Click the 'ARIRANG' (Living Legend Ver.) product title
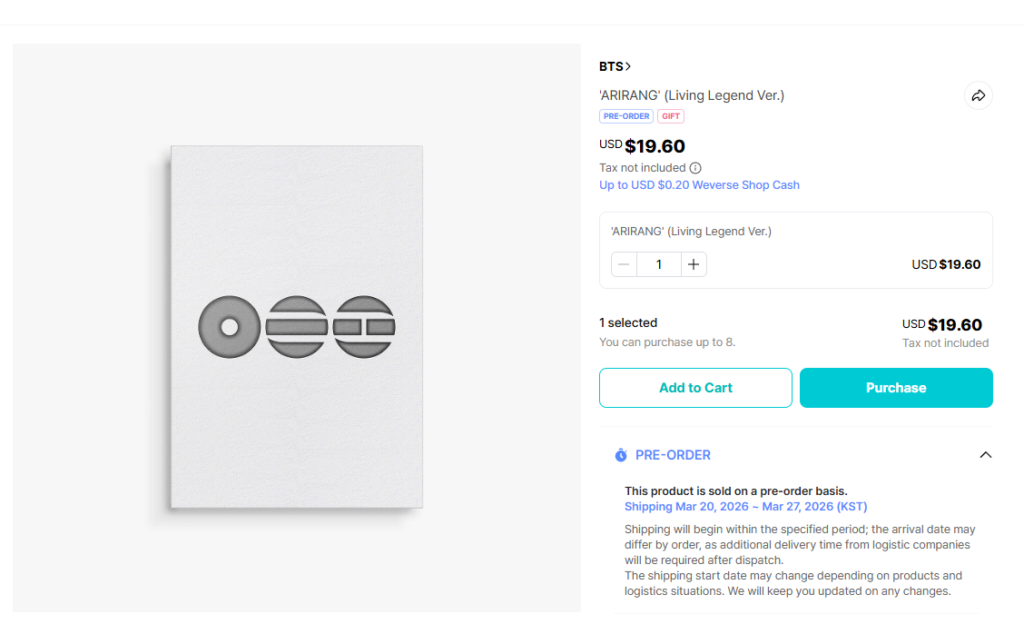 click(x=691, y=96)
